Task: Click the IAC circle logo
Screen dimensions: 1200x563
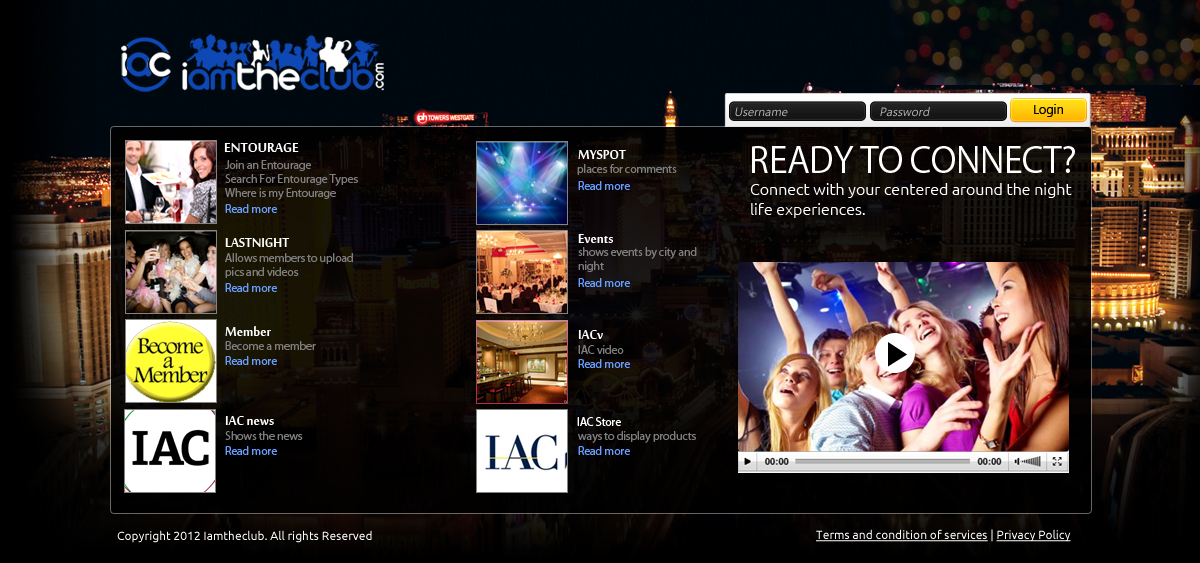Action: pos(146,65)
